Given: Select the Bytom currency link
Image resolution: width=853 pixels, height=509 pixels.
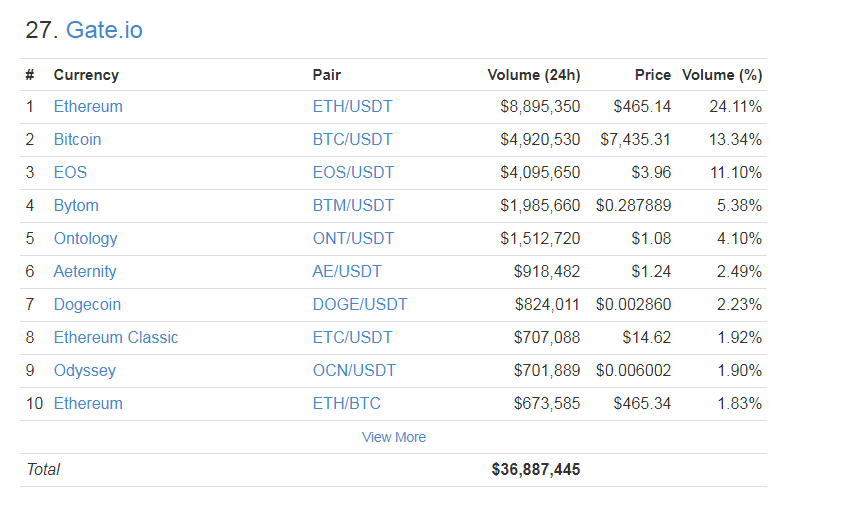Looking at the screenshot, I should point(76,205).
